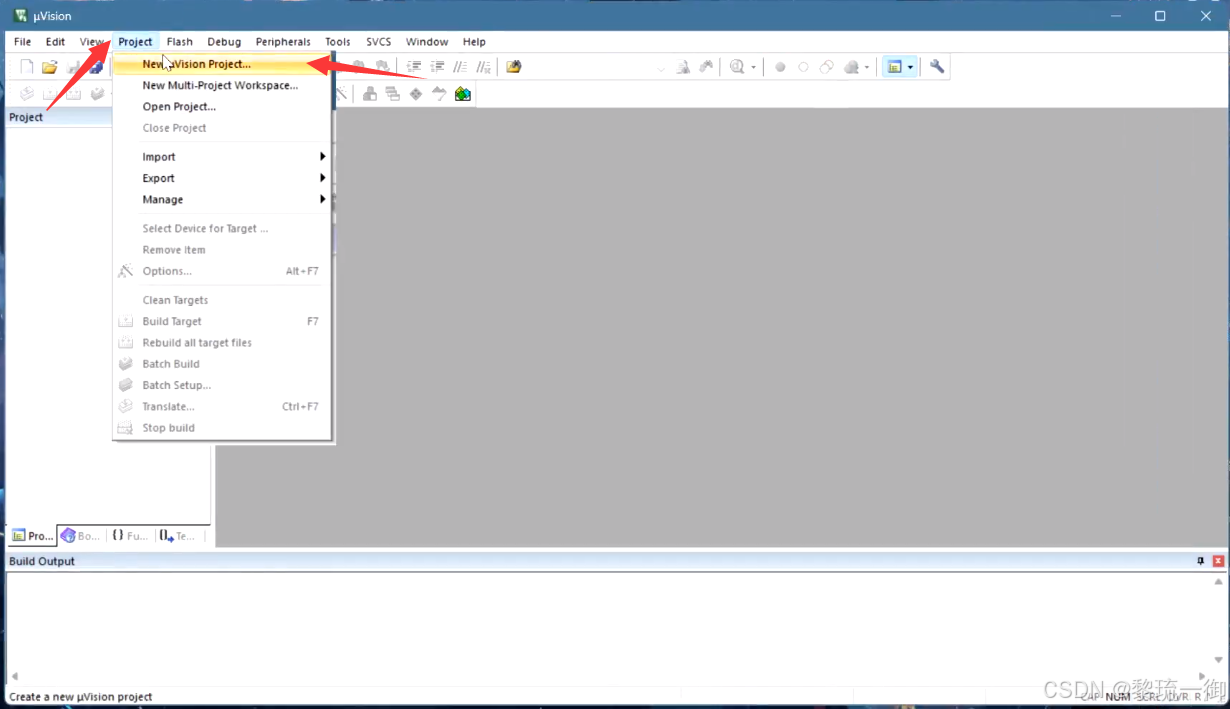1230x709 pixels.
Task: Switch to the Bo... books tab
Action: (x=81, y=536)
